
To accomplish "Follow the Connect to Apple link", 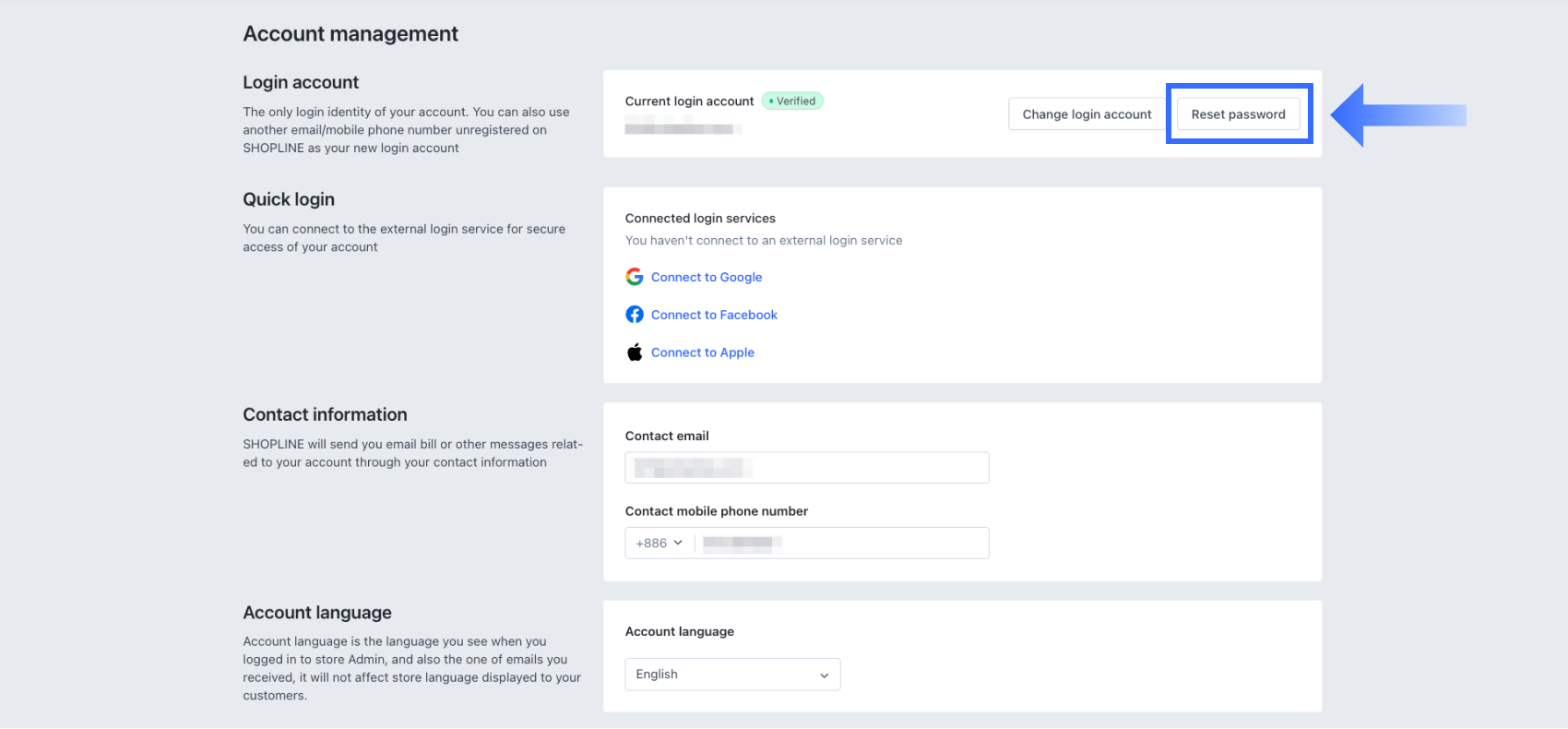I will 703,353.
